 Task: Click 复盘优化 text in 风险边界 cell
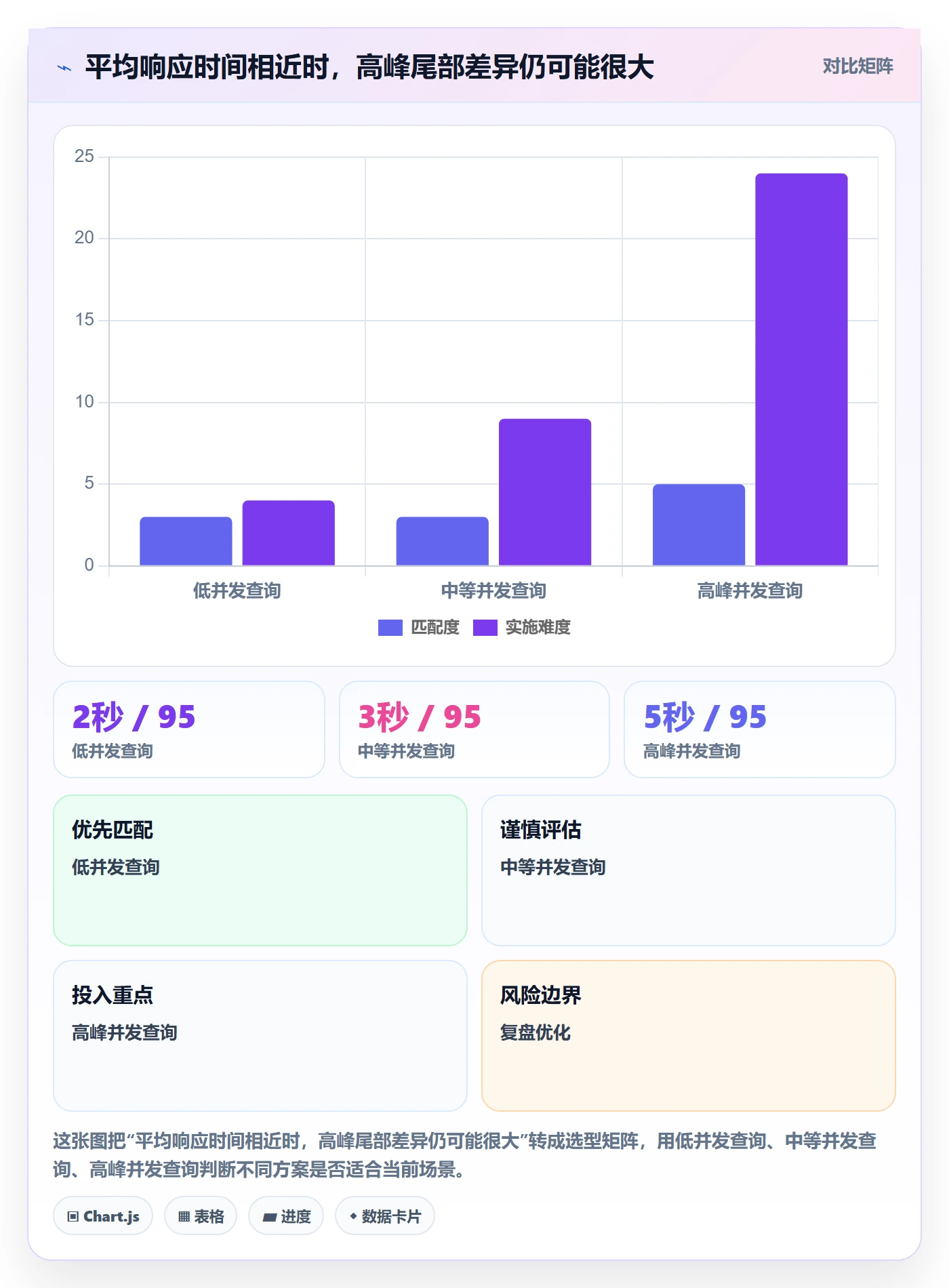point(536,1032)
